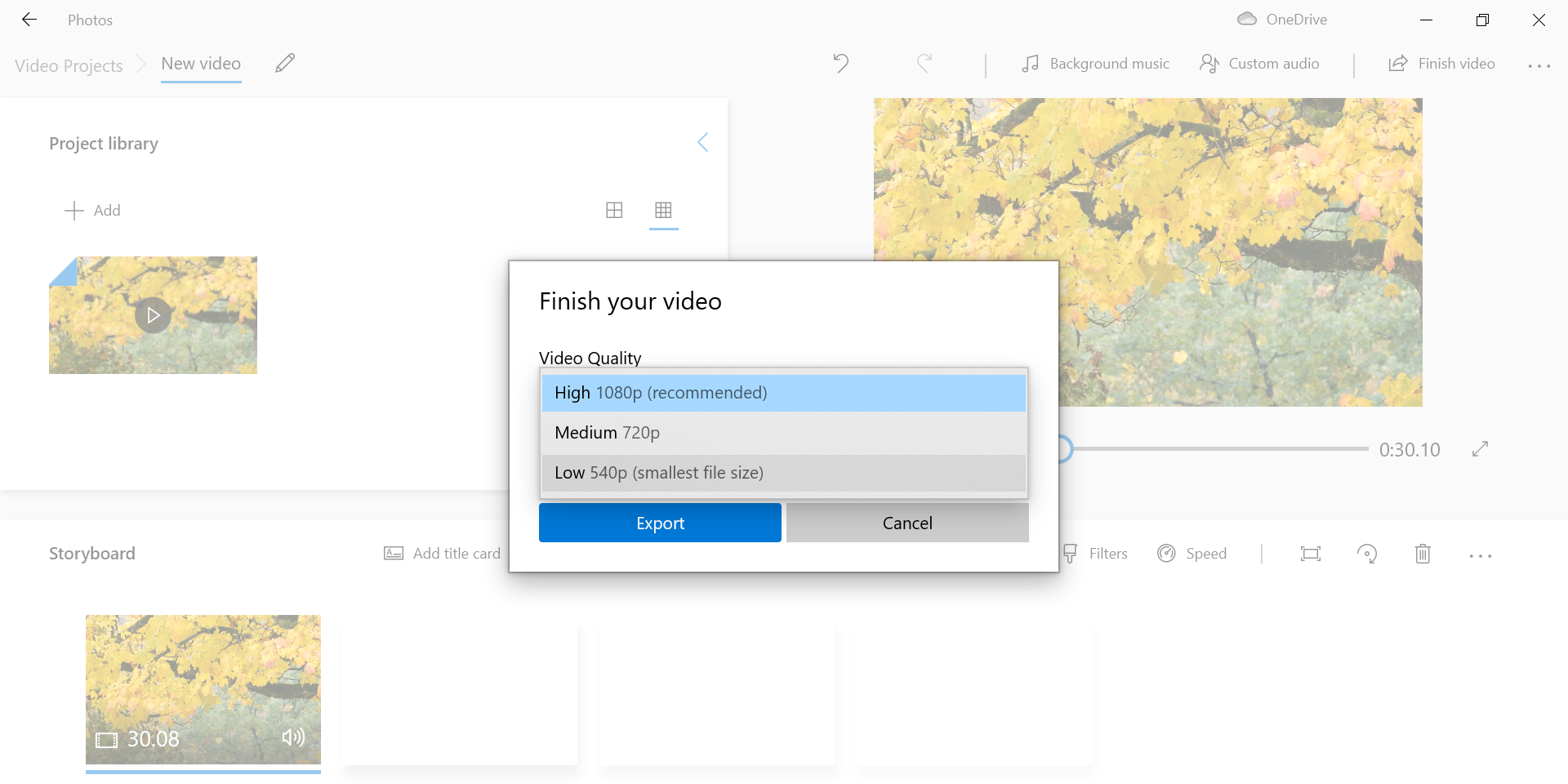Rename the project using the pencil icon

(x=284, y=63)
